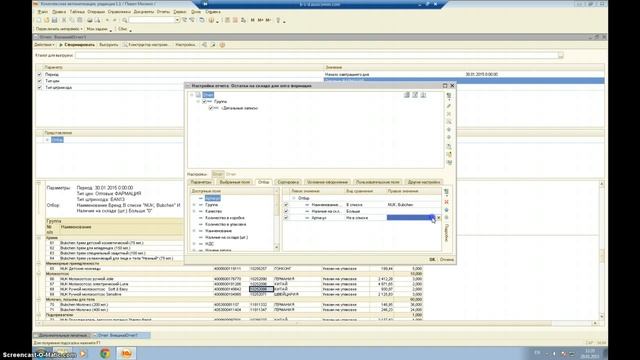The image size is (640, 360).
Task: Click the move down arrow icon beside structure tree
Action: (x=449, y=138)
